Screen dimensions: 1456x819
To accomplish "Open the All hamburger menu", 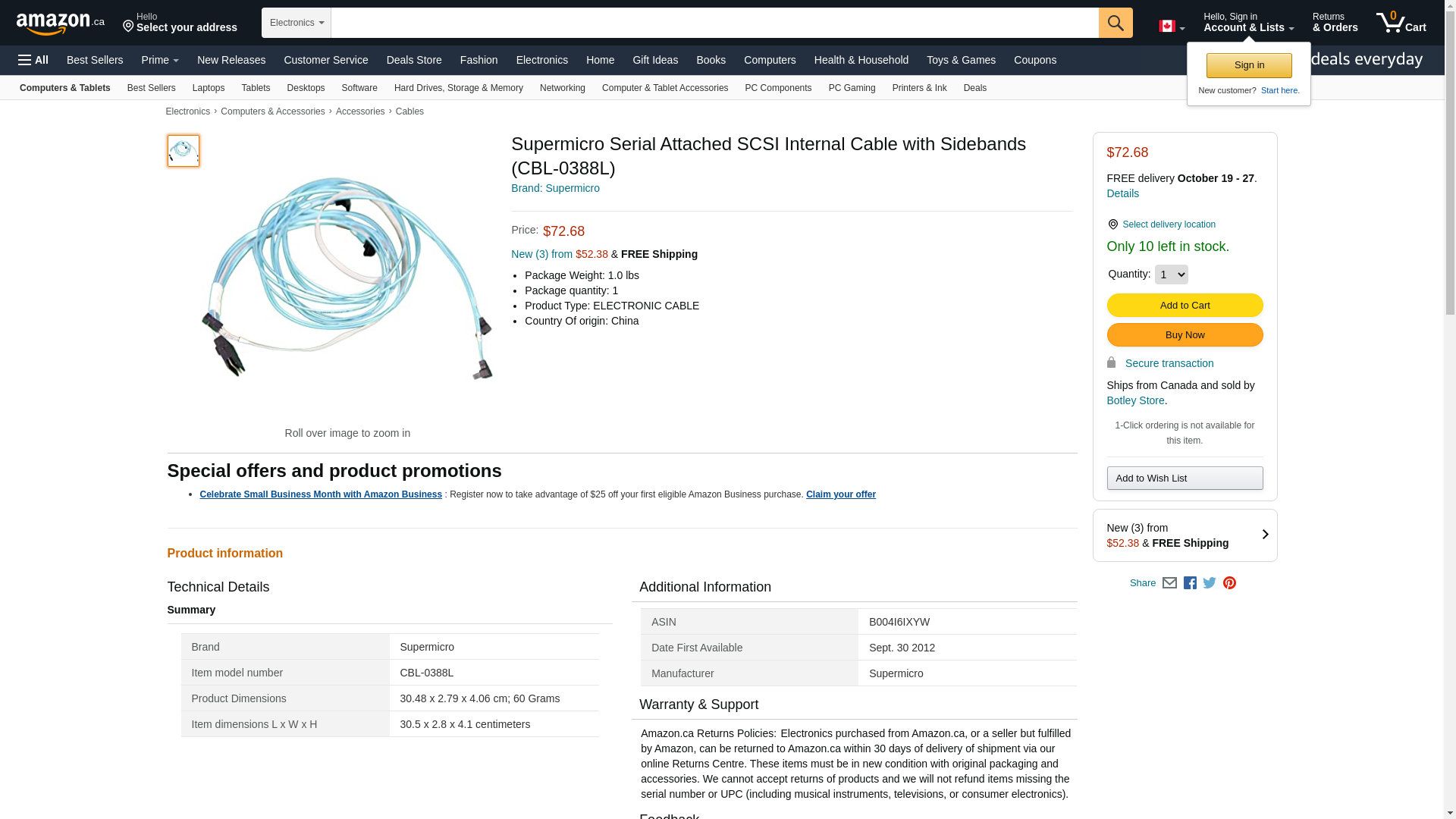I will pyautogui.click(x=33, y=60).
